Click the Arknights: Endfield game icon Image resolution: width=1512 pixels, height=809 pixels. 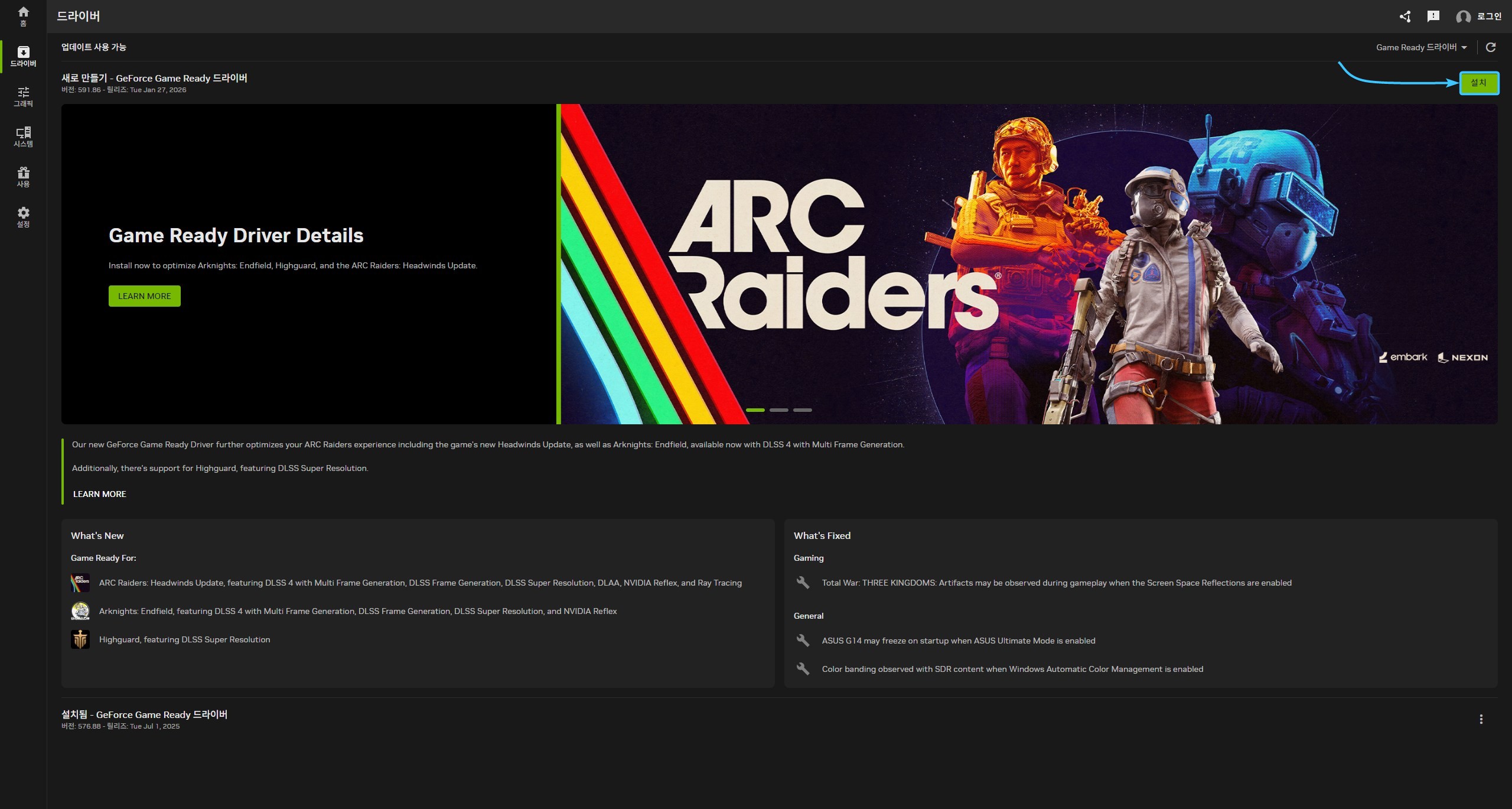pos(80,611)
